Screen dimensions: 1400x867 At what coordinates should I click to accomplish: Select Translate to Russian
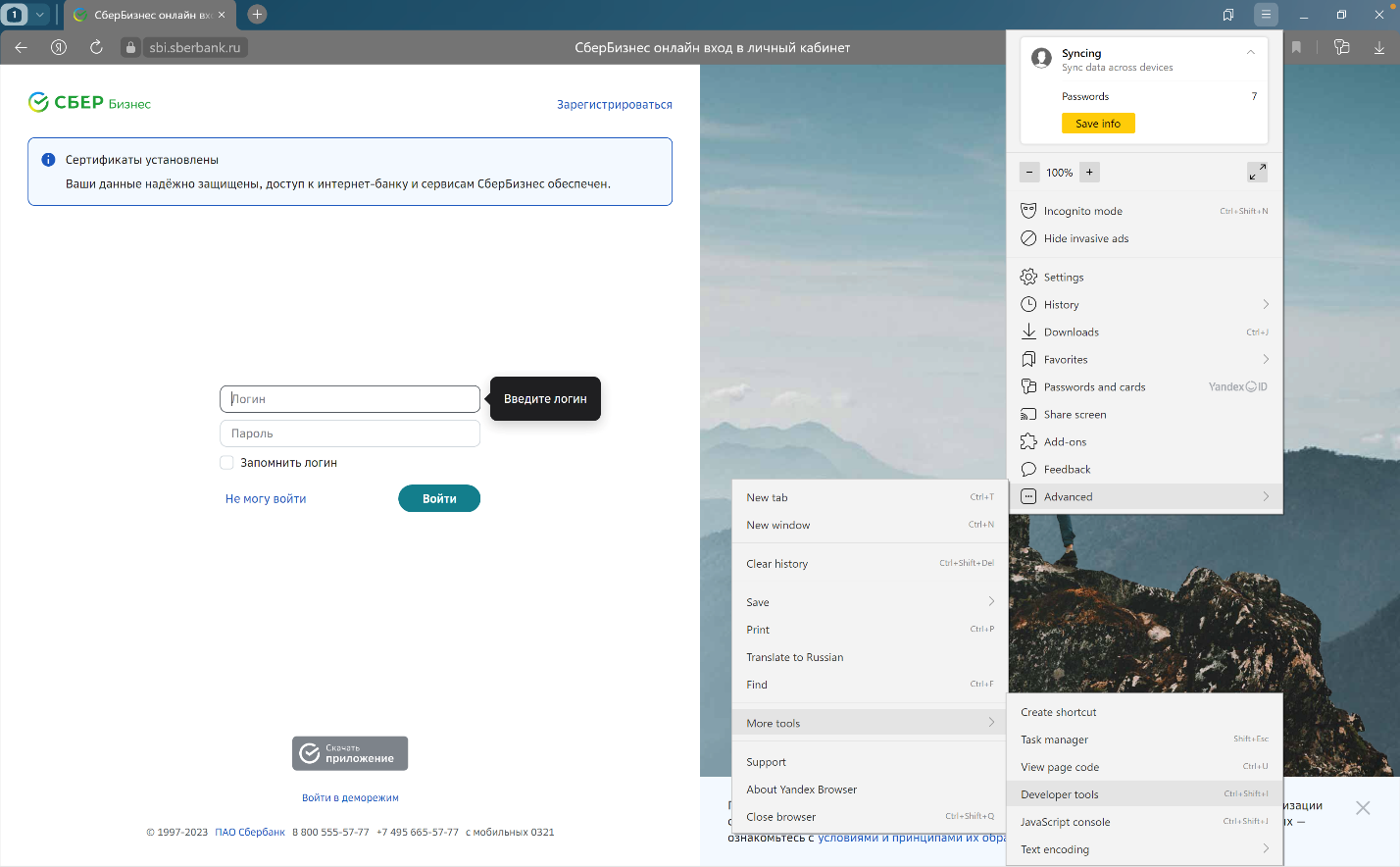tap(870, 657)
